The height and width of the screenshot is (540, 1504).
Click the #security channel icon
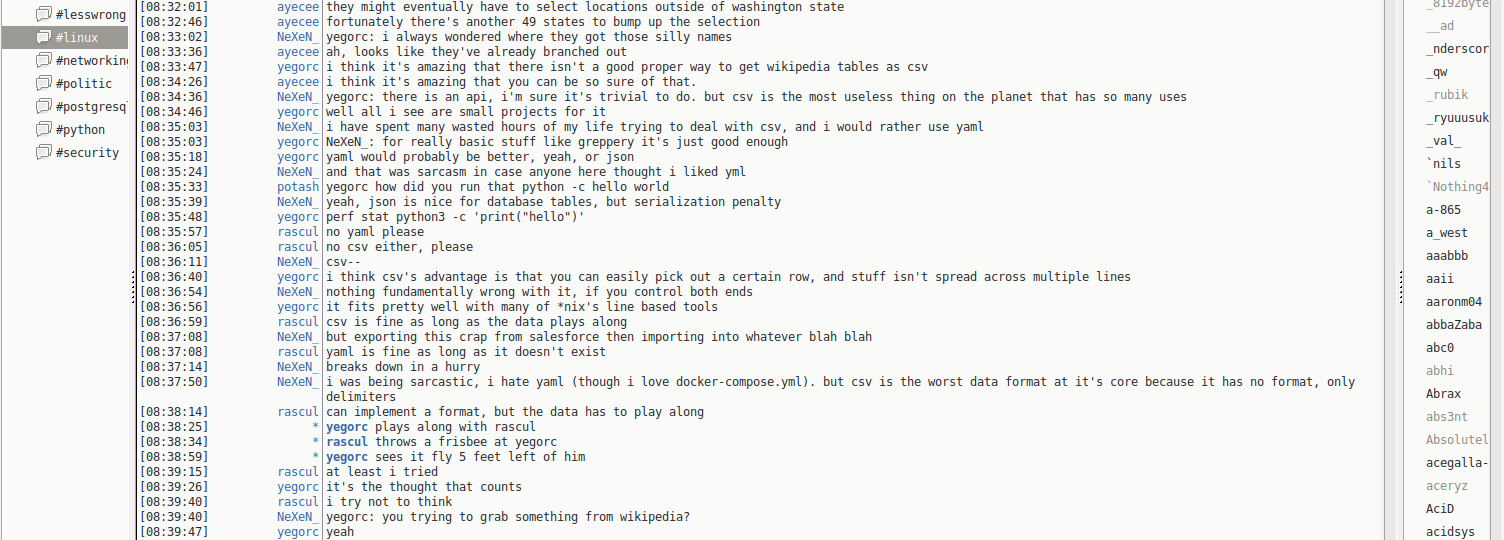43,152
